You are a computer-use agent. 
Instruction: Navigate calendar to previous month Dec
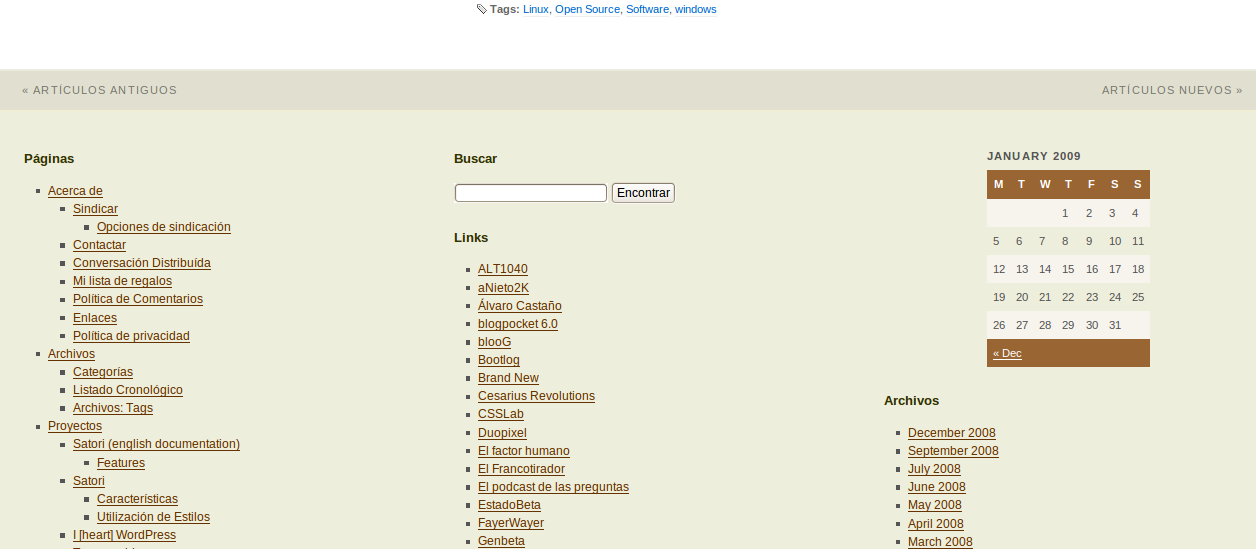1007,354
